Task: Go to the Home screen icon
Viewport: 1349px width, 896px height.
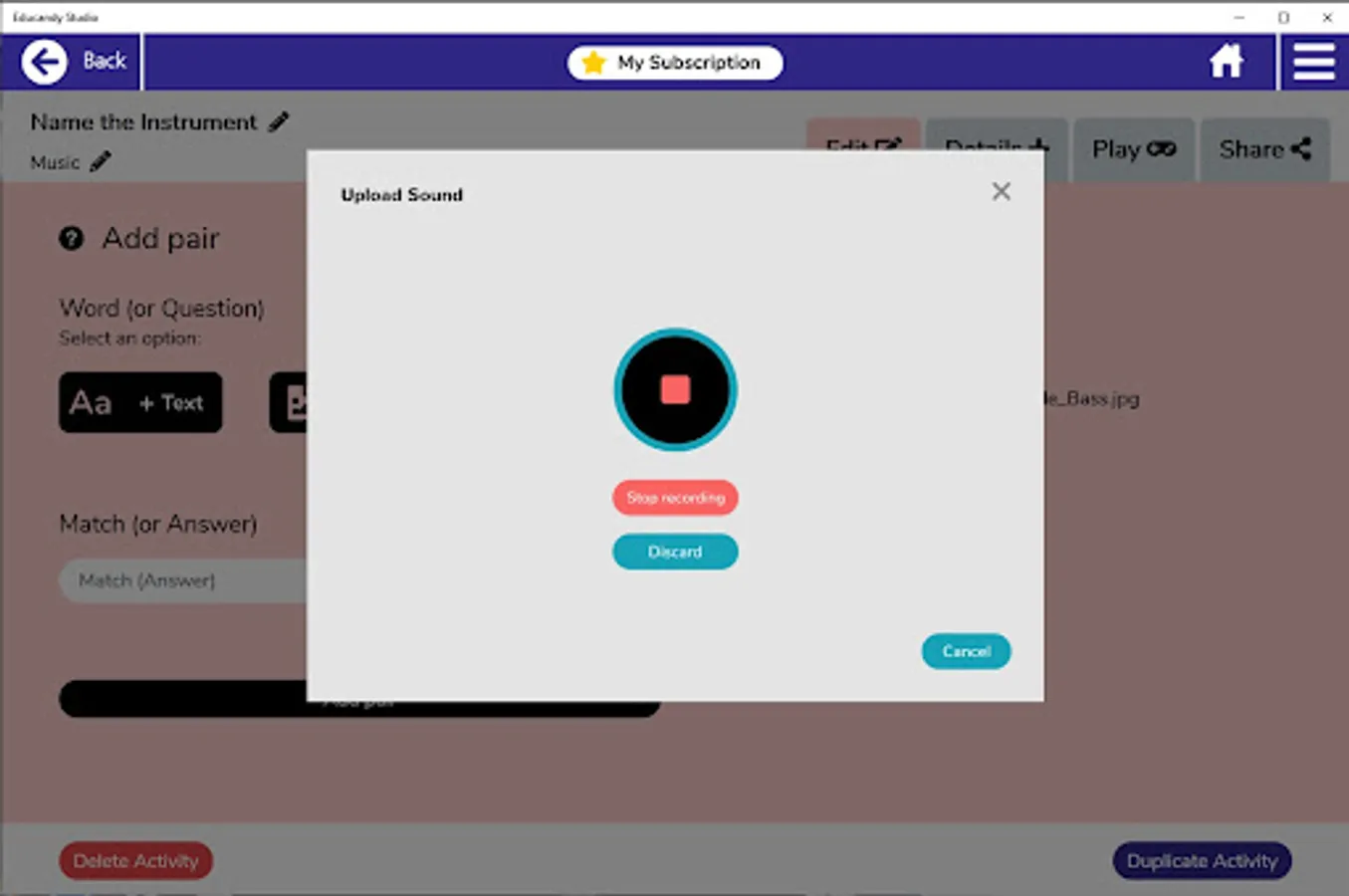Action: point(1227,62)
